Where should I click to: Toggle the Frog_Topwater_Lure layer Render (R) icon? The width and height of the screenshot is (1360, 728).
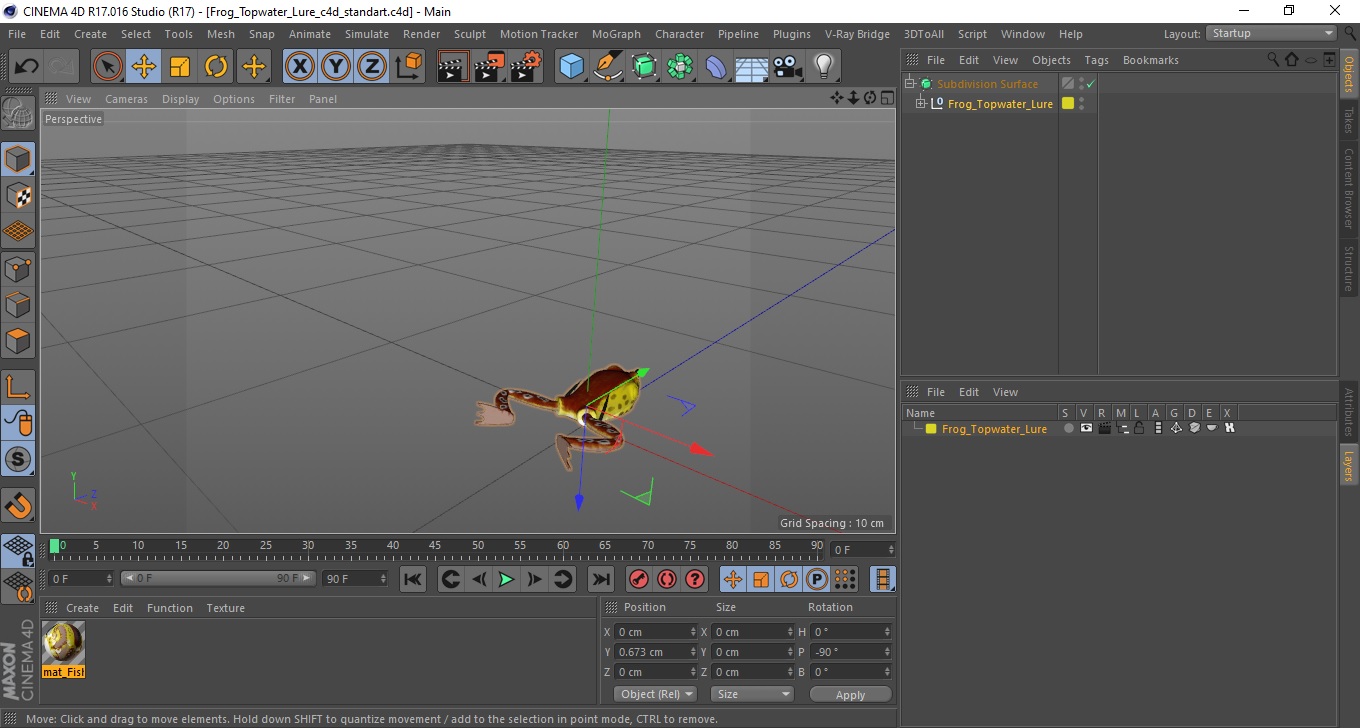1104,428
